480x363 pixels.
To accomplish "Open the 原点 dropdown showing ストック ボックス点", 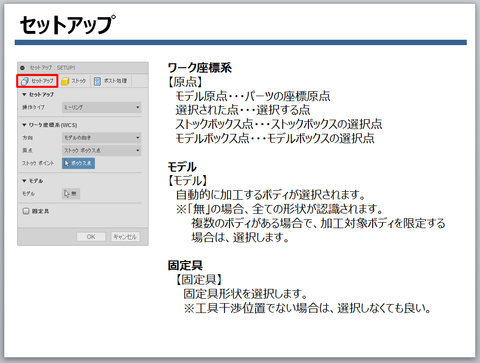I will pyautogui.click(x=102, y=150).
